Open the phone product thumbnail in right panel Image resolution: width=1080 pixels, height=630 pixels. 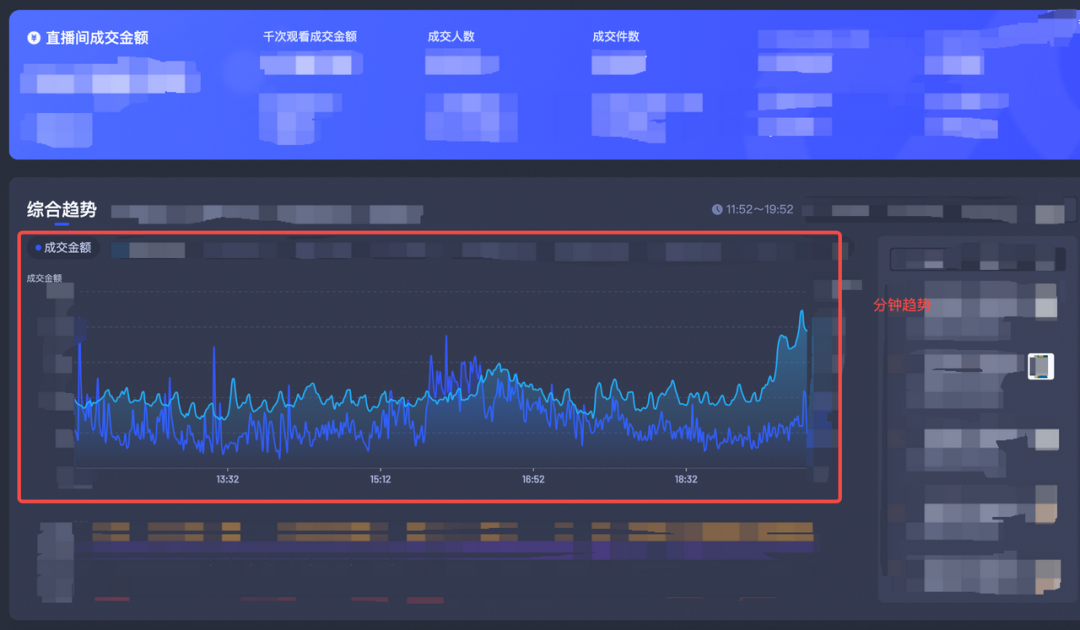[1041, 366]
